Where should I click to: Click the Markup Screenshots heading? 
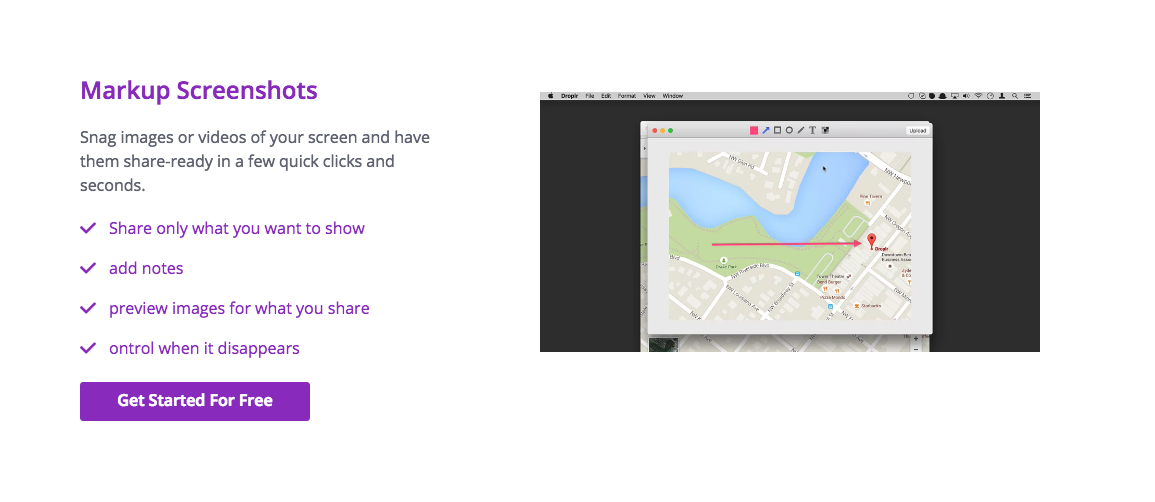click(x=199, y=91)
